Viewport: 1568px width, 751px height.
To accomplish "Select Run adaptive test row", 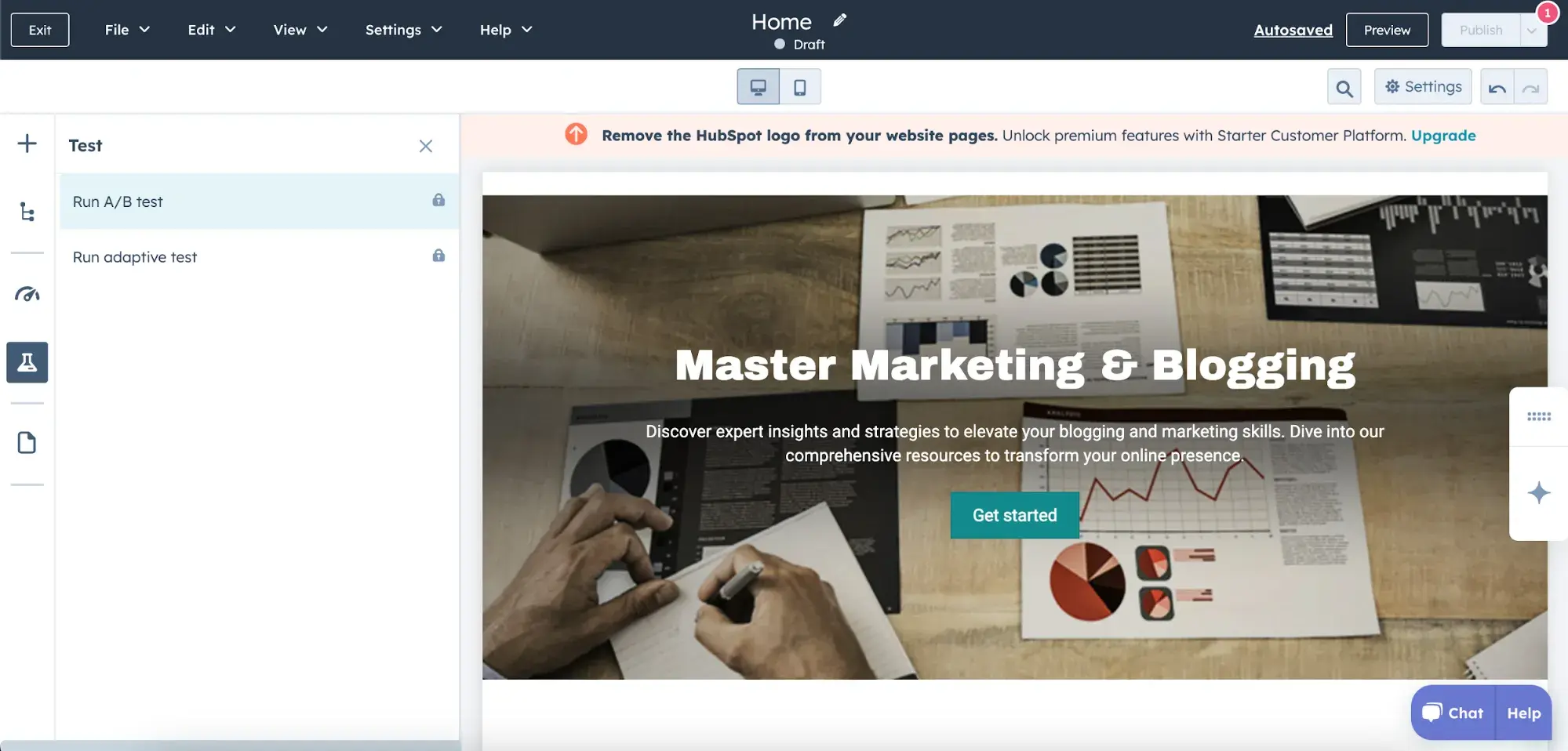I will click(259, 257).
